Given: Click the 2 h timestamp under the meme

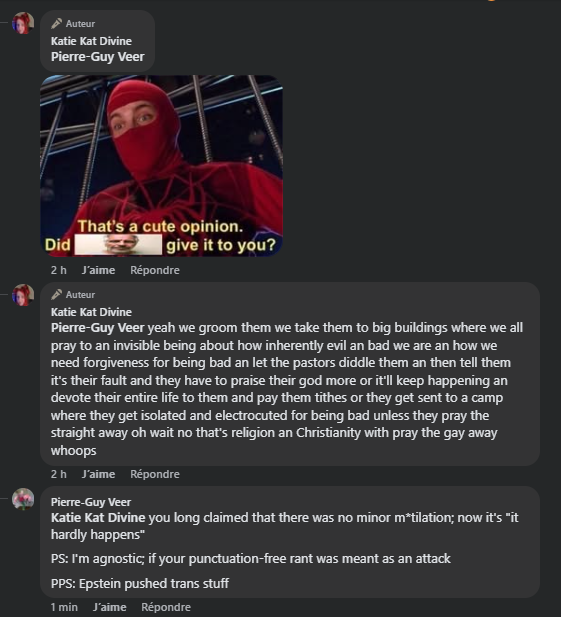Looking at the screenshot, I should tap(59, 270).
